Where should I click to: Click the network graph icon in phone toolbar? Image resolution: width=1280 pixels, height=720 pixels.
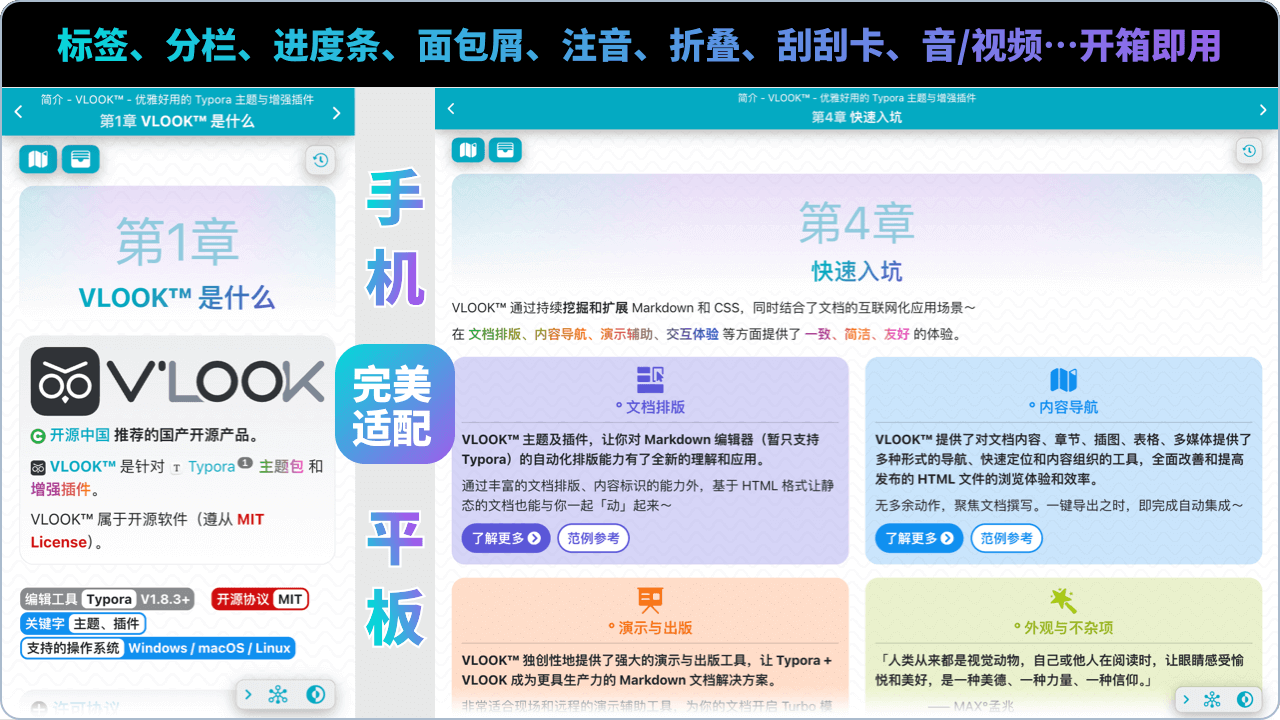278,695
